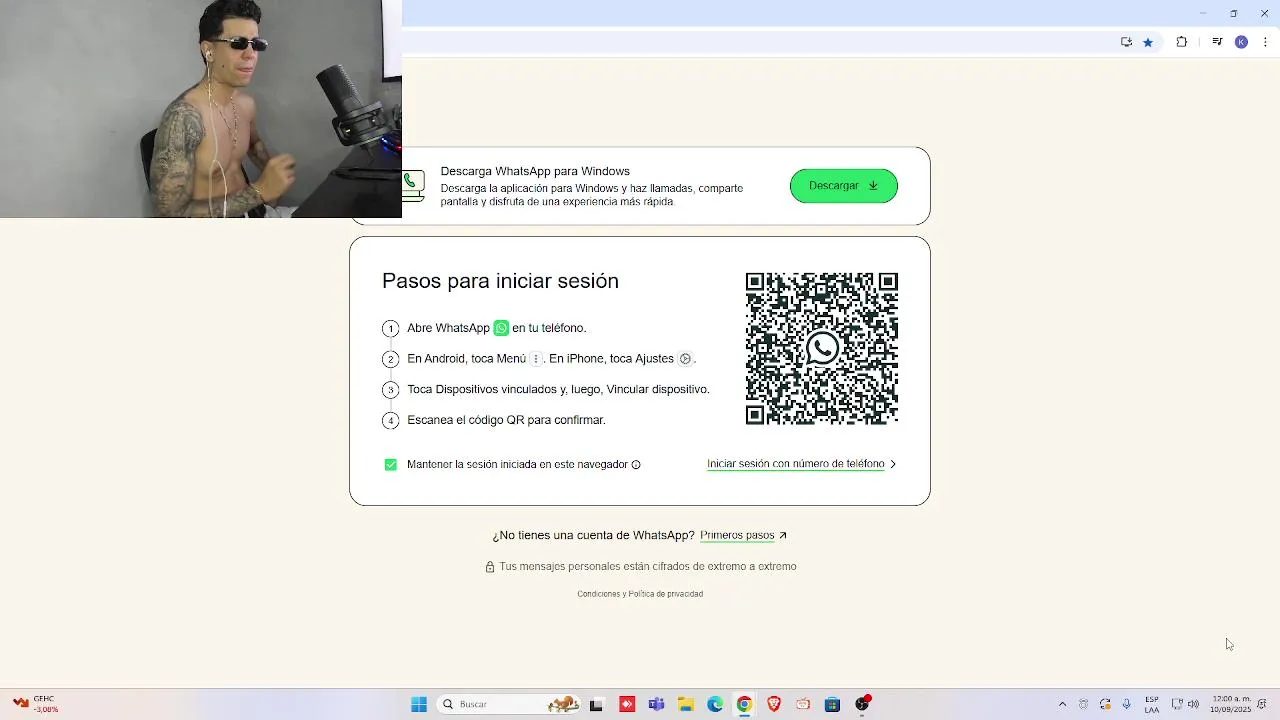Viewport: 1280px width, 720px height.
Task: Open the notifications bell icon in the taskbar
Action: click(x=1262, y=704)
